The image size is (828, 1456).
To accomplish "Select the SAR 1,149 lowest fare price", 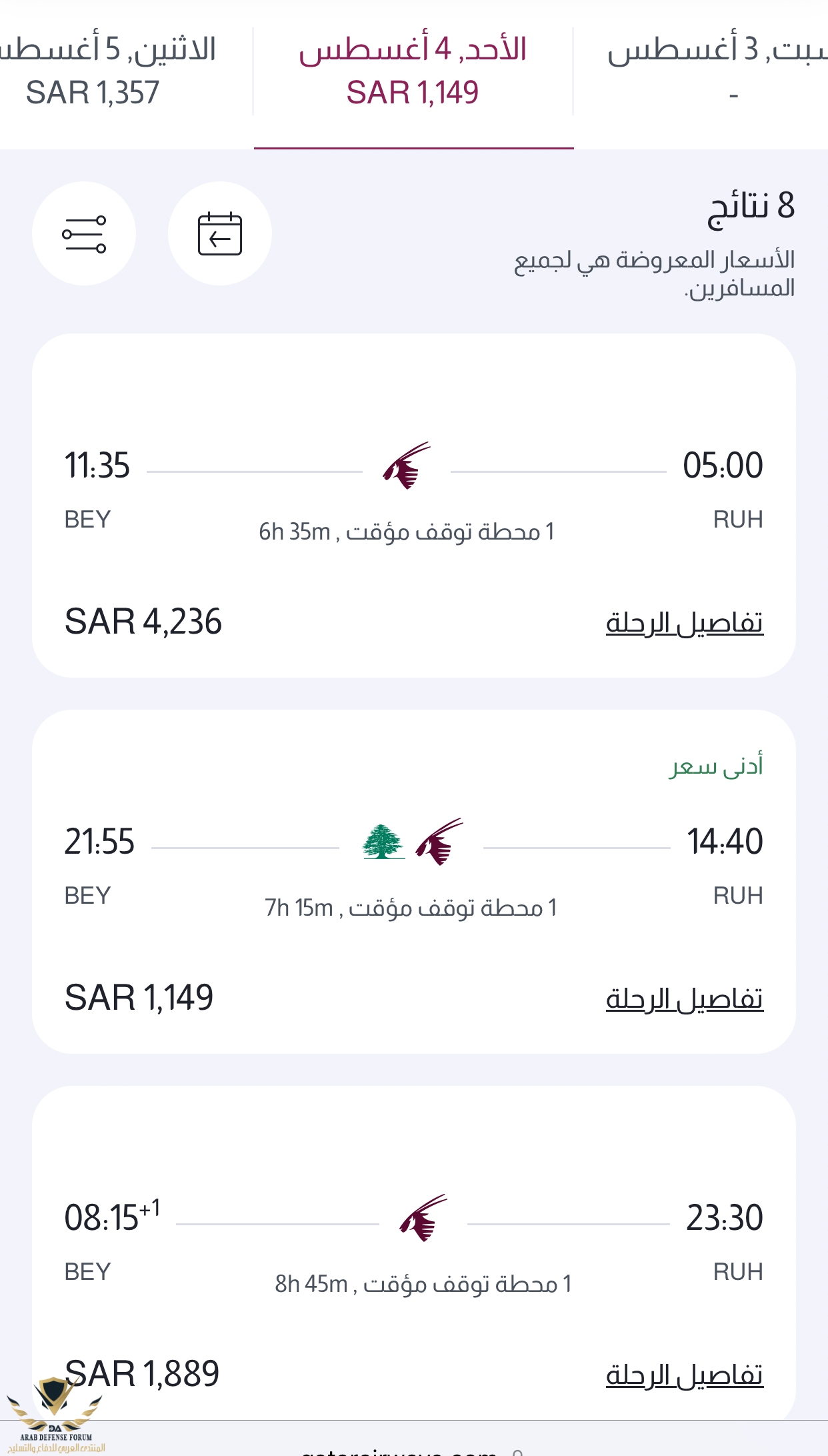I will coord(139,998).
